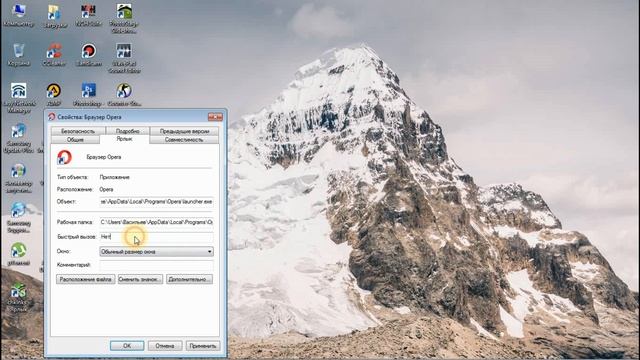Close the Opera properties dialog
This screenshot has height=360, width=640.
pos(215,117)
